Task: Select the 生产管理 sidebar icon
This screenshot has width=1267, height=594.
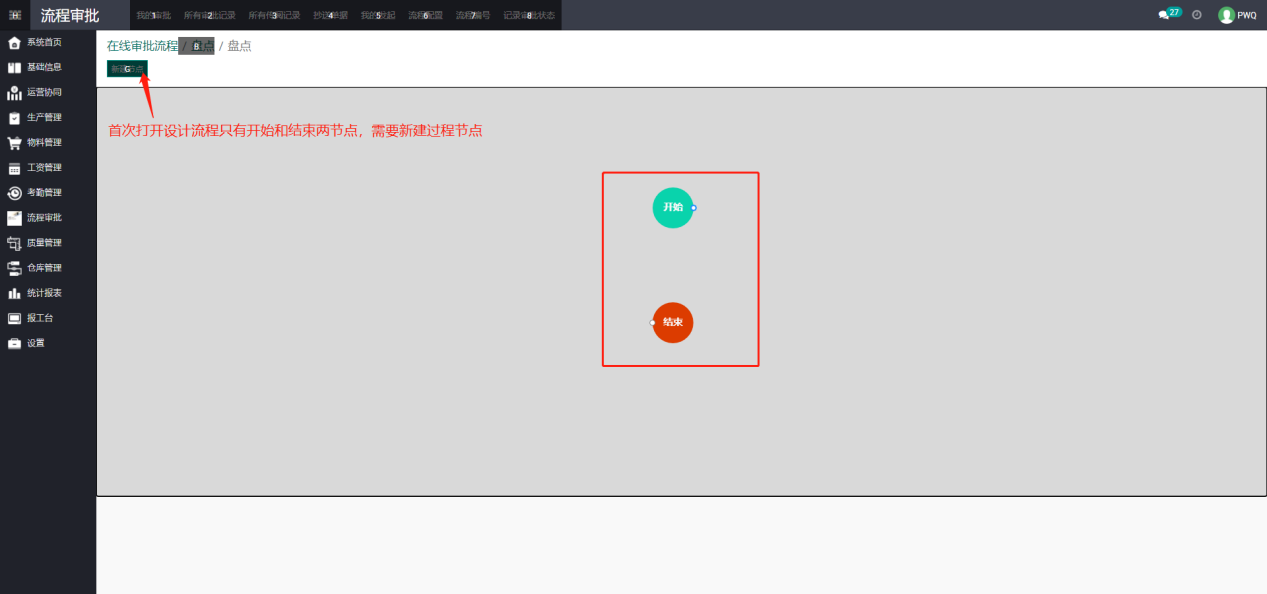Action: pos(14,118)
